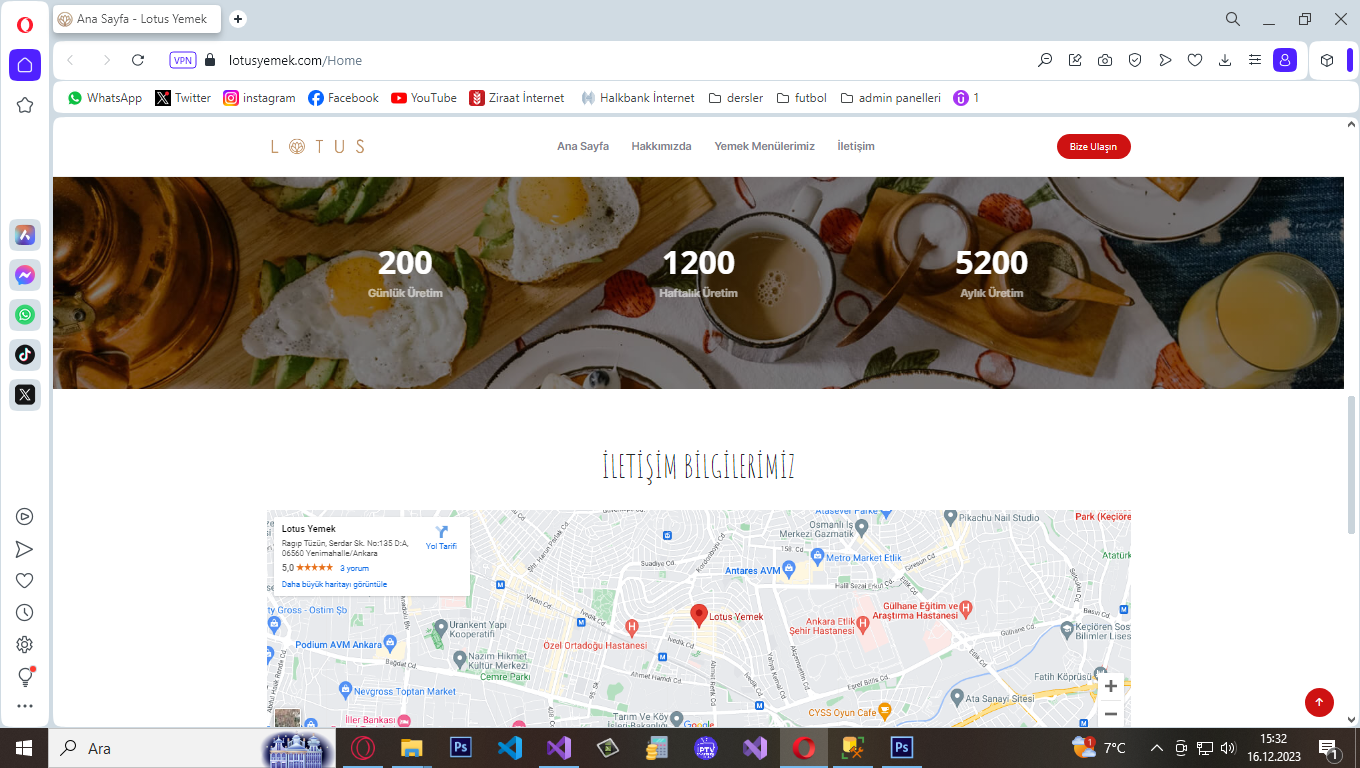Open Opera sidebar settings gear
The width and height of the screenshot is (1360, 768).
pyautogui.click(x=25, y=645)
